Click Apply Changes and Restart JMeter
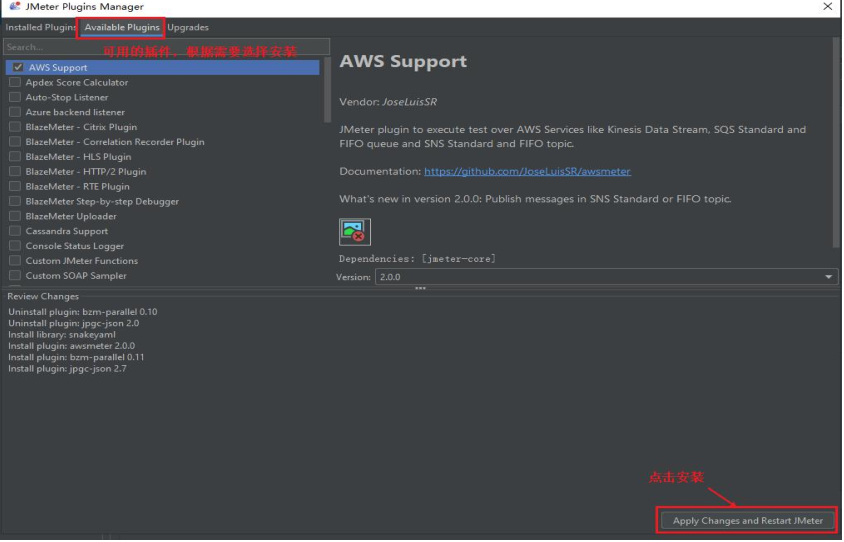Viewport: 844px width, 542px height. (x=748, y=520)
